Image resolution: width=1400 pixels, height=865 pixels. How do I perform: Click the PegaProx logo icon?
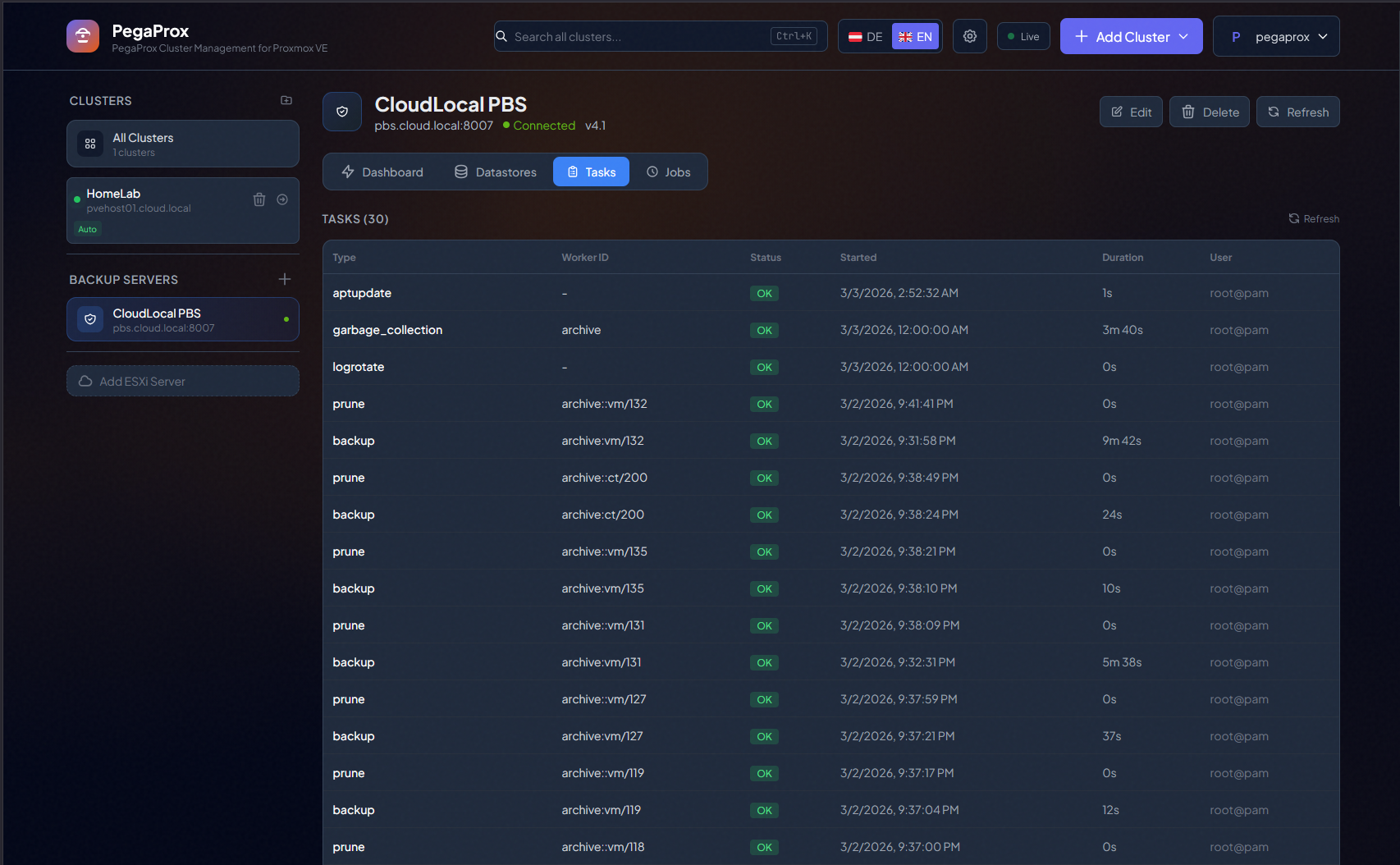pos(83,36)
